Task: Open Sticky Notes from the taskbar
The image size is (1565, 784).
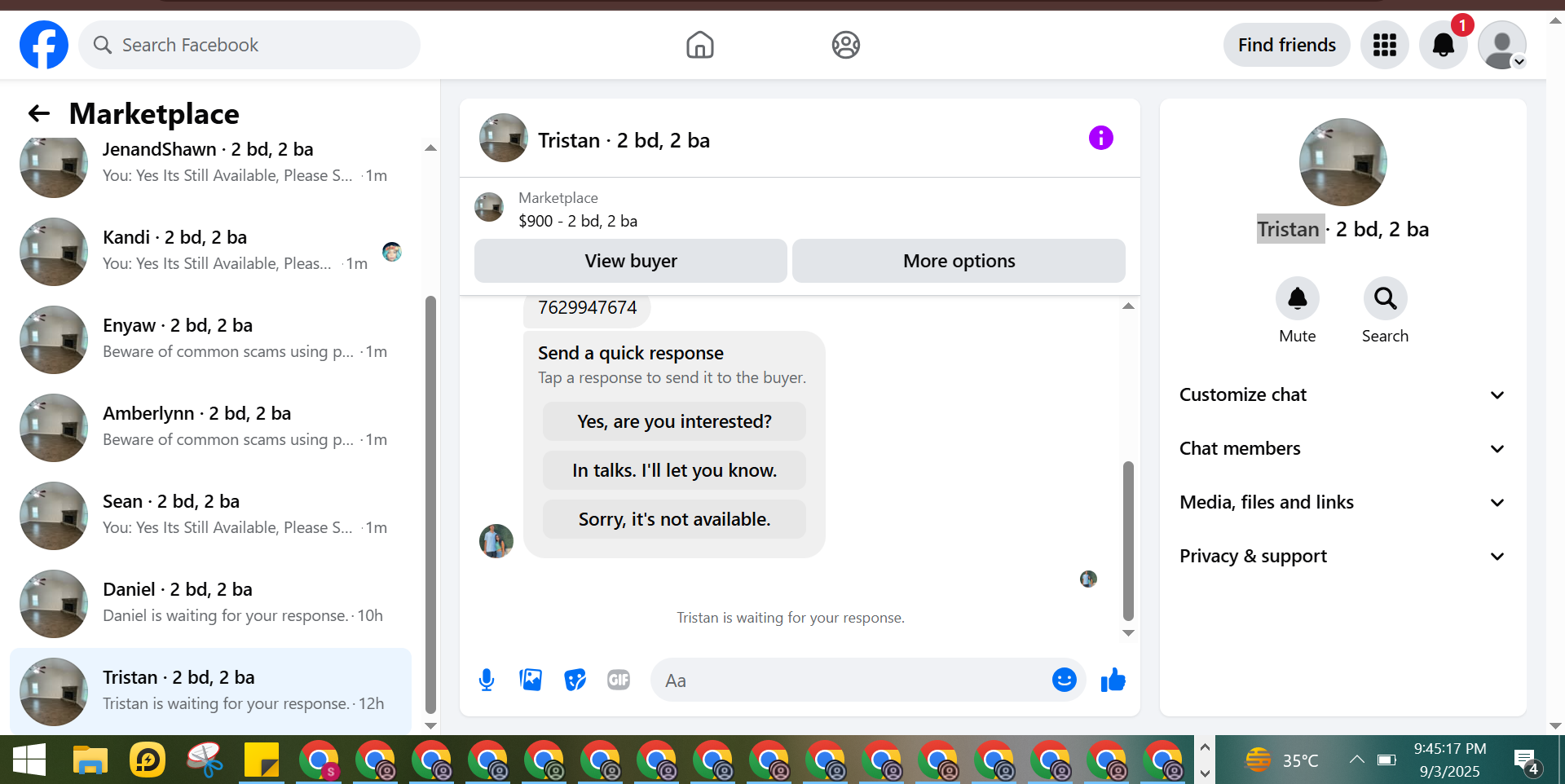Action: (262, 760)
